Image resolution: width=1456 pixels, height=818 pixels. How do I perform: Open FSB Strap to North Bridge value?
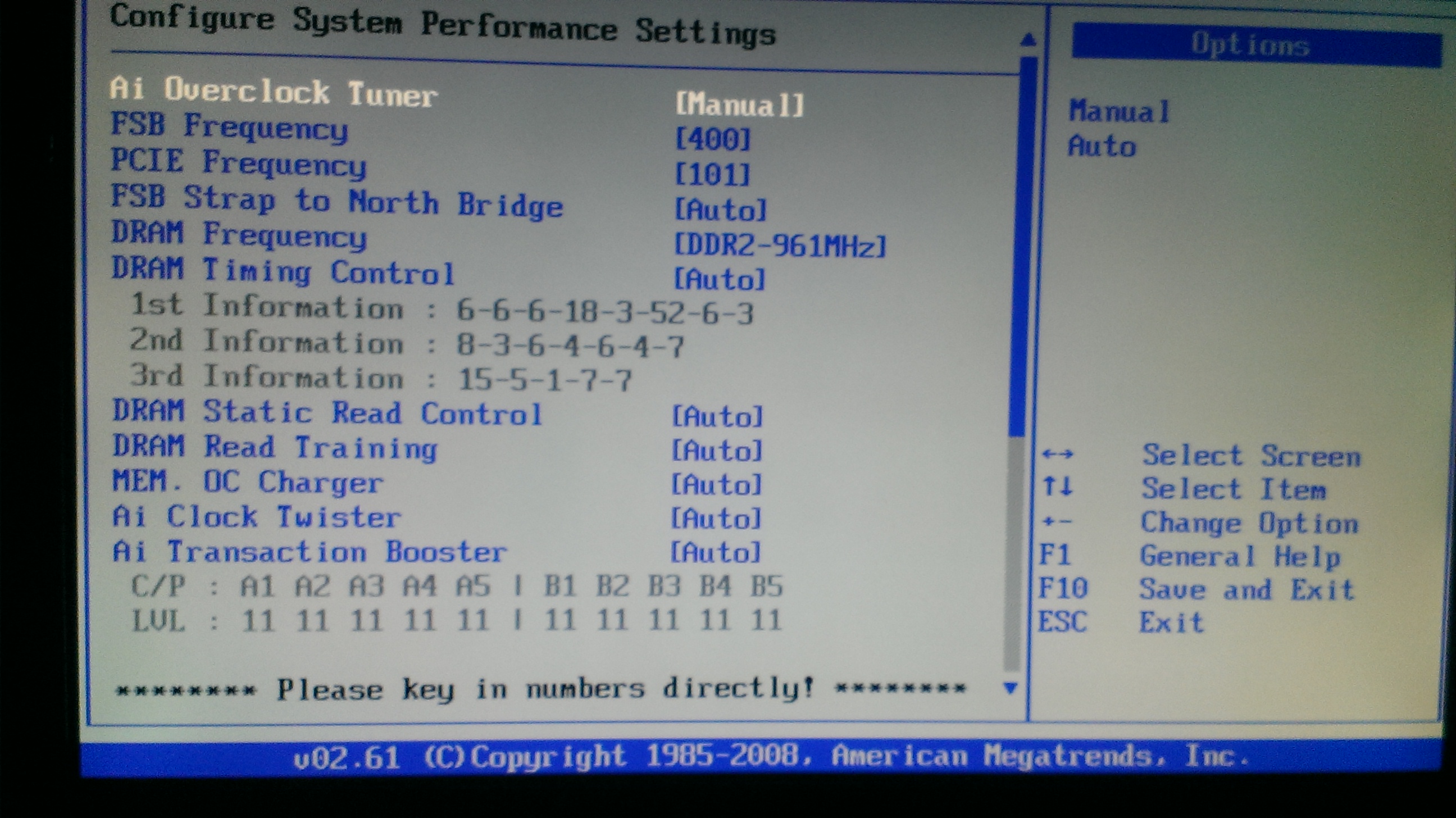(721, 210)
